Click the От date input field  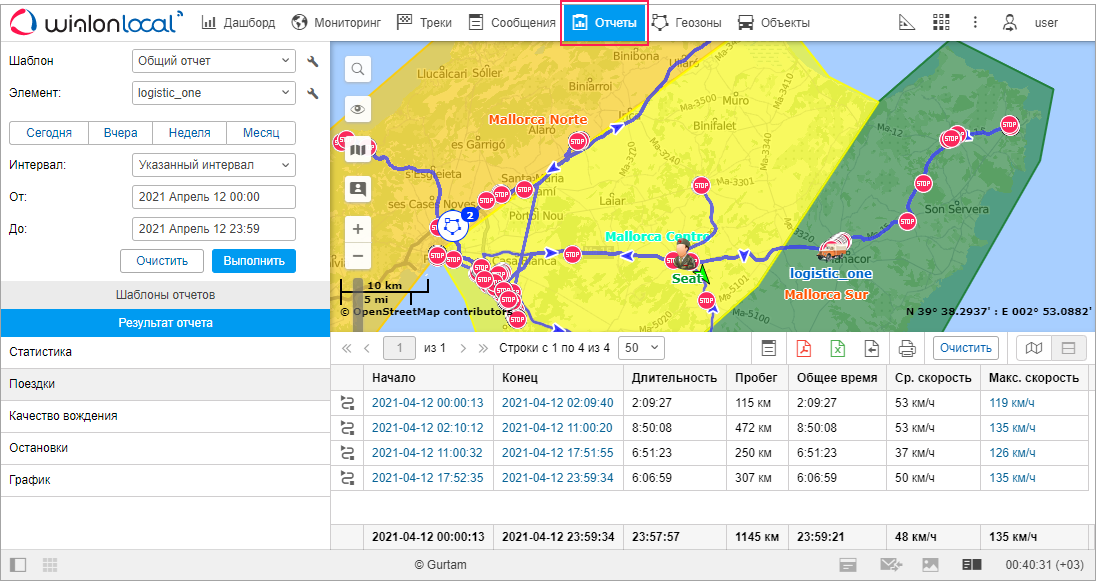click(x=214, y=197)
